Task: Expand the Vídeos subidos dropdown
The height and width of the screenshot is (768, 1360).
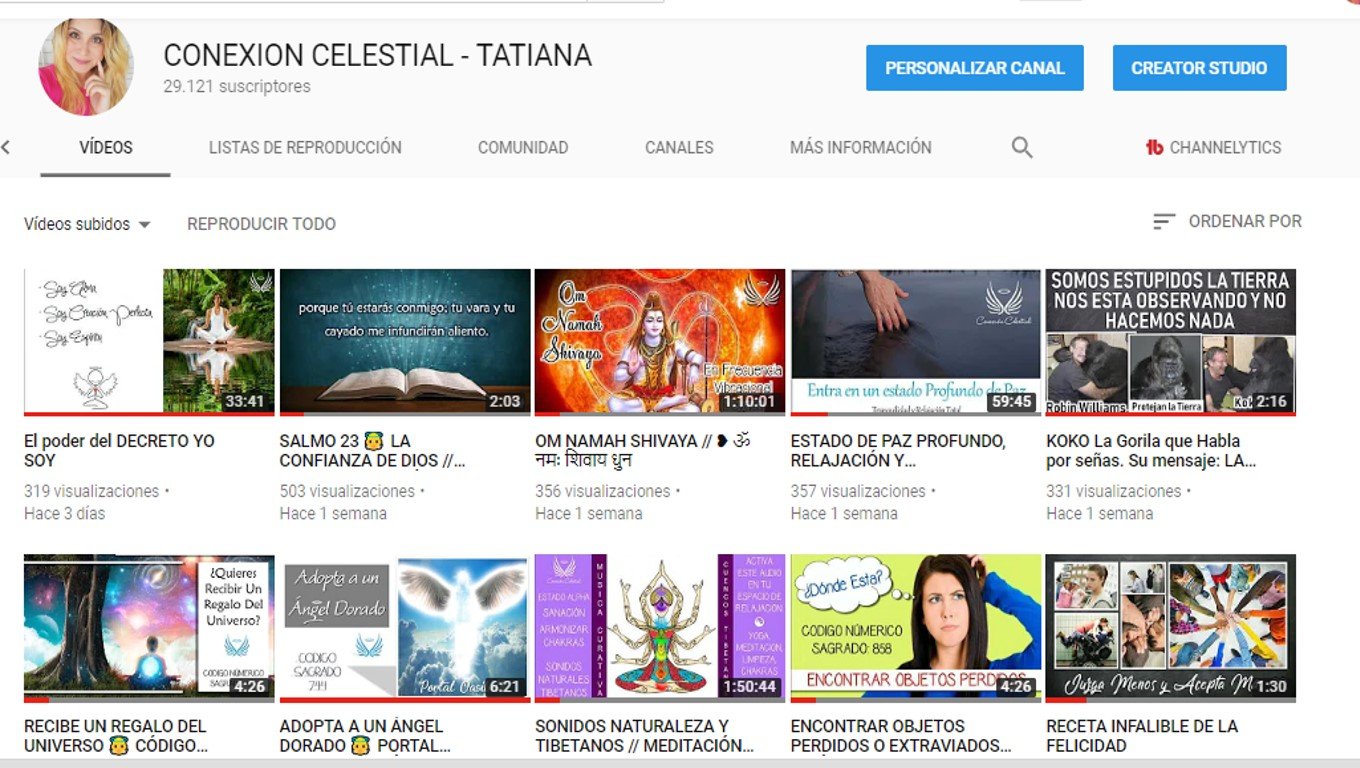Action: click(x=87, y=224)
